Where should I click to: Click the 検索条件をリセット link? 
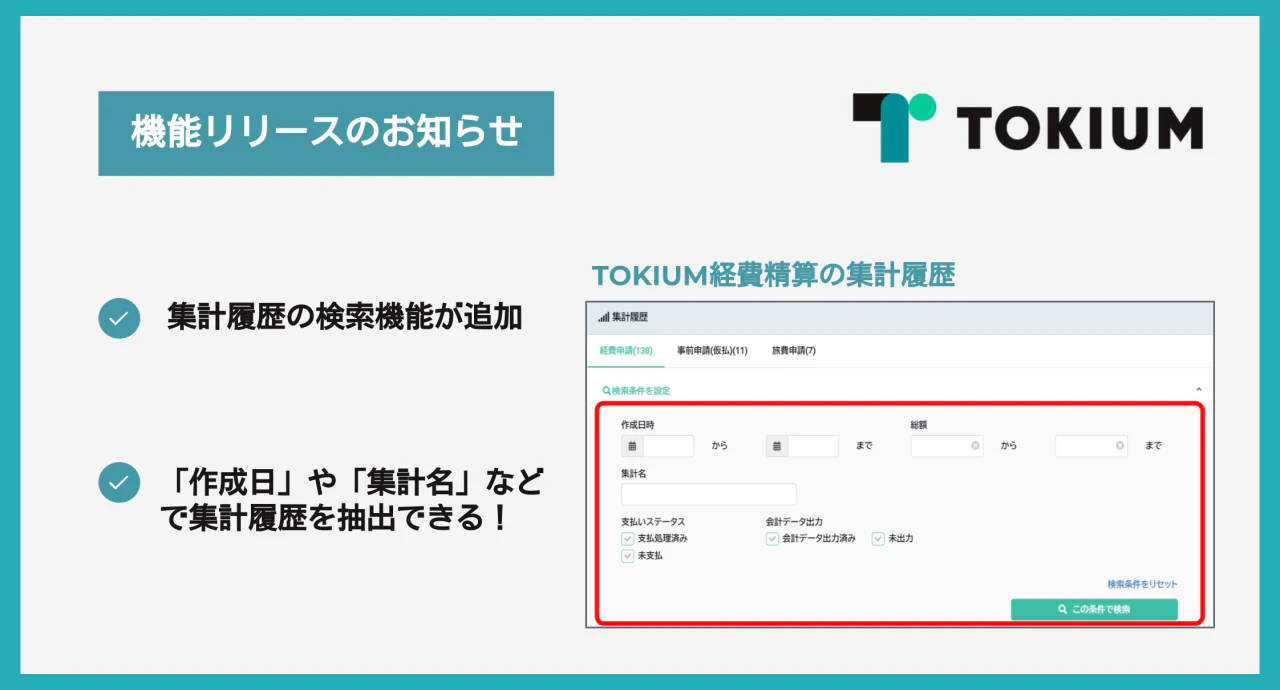pyautogui.click(x=1142, y=584)
